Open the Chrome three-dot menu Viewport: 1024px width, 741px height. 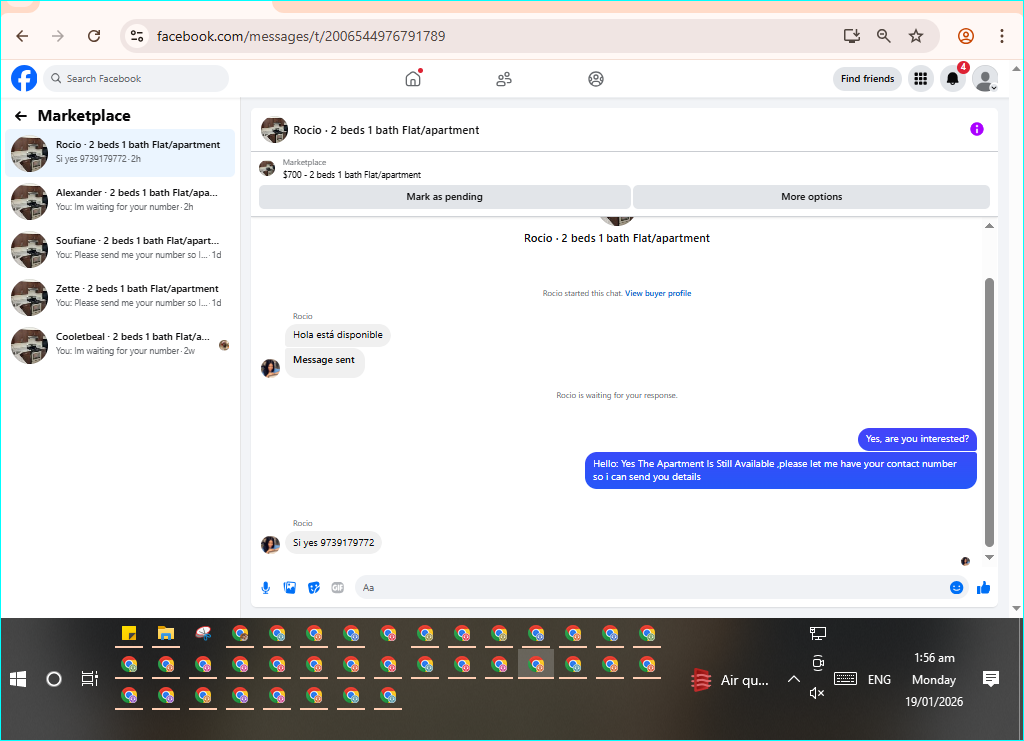(x=1002, y=36)
